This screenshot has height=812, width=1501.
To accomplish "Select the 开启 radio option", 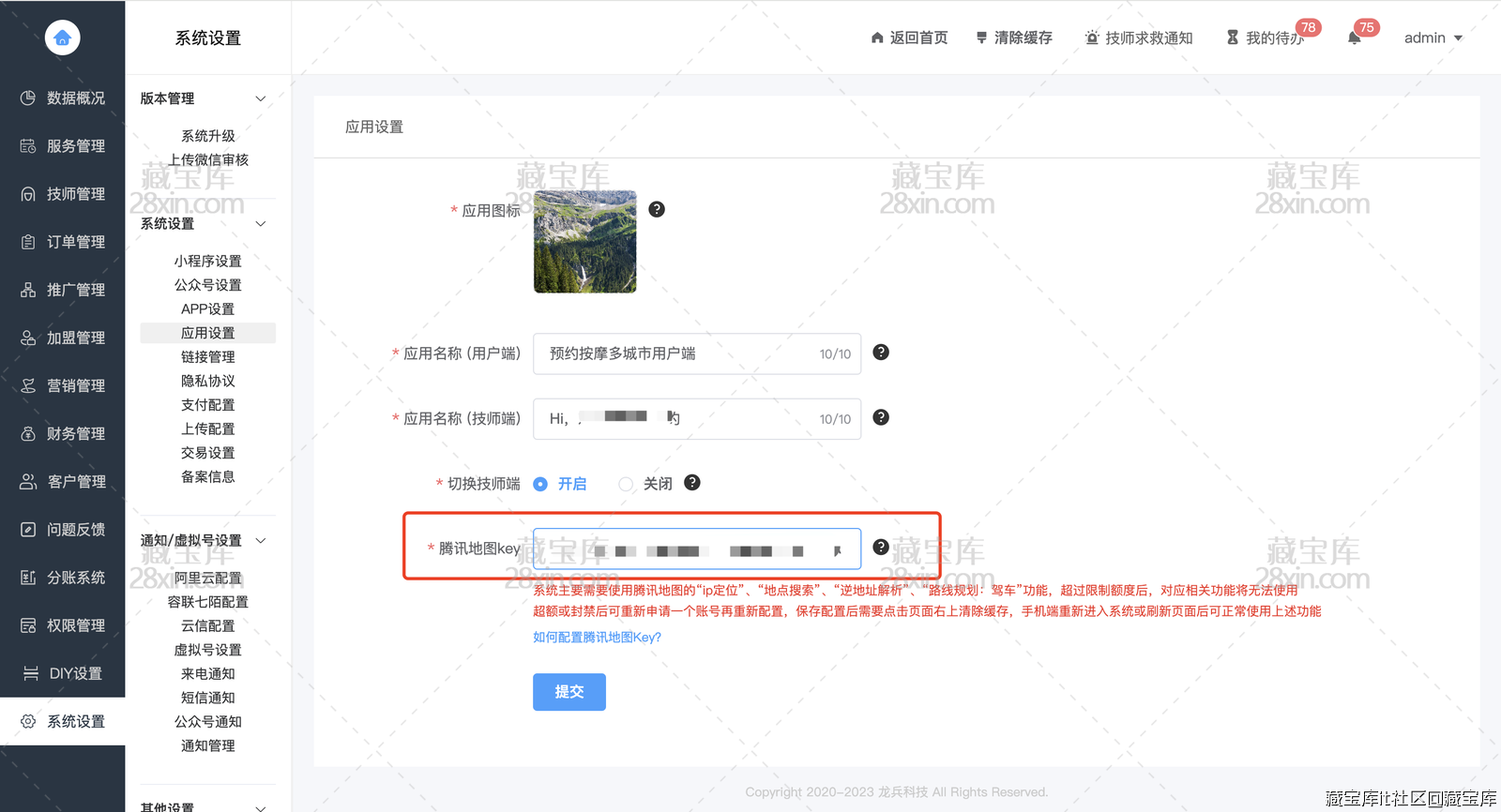I will [541, 485].
